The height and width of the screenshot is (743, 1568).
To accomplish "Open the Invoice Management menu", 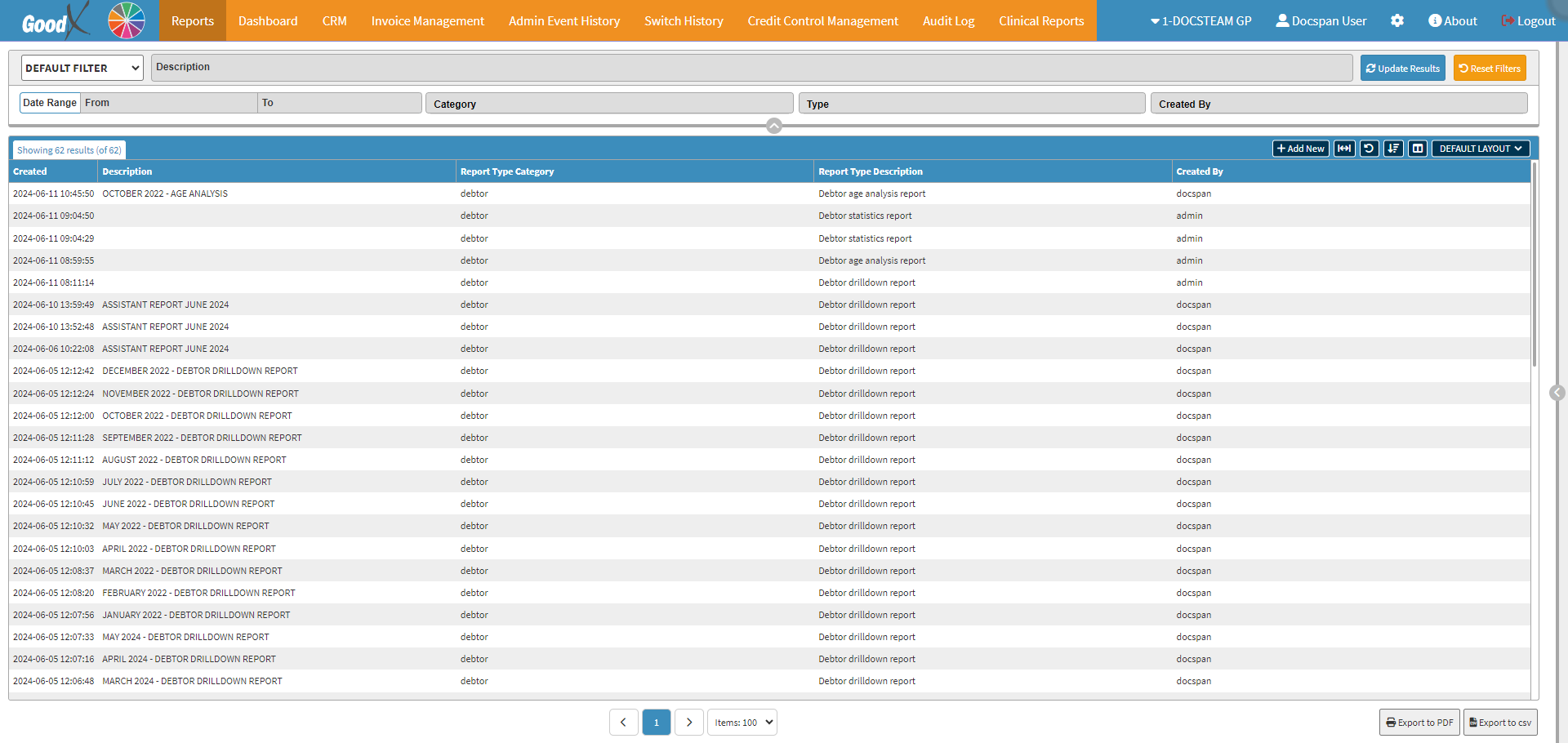I will tap(427, 21).
